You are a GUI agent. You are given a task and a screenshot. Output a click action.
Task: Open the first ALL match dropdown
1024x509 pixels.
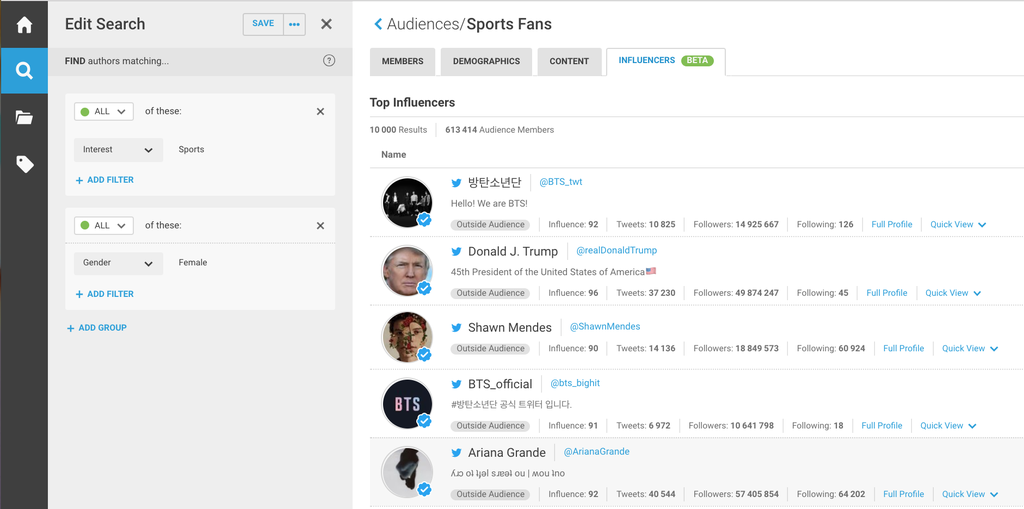[x=104, y=112]
